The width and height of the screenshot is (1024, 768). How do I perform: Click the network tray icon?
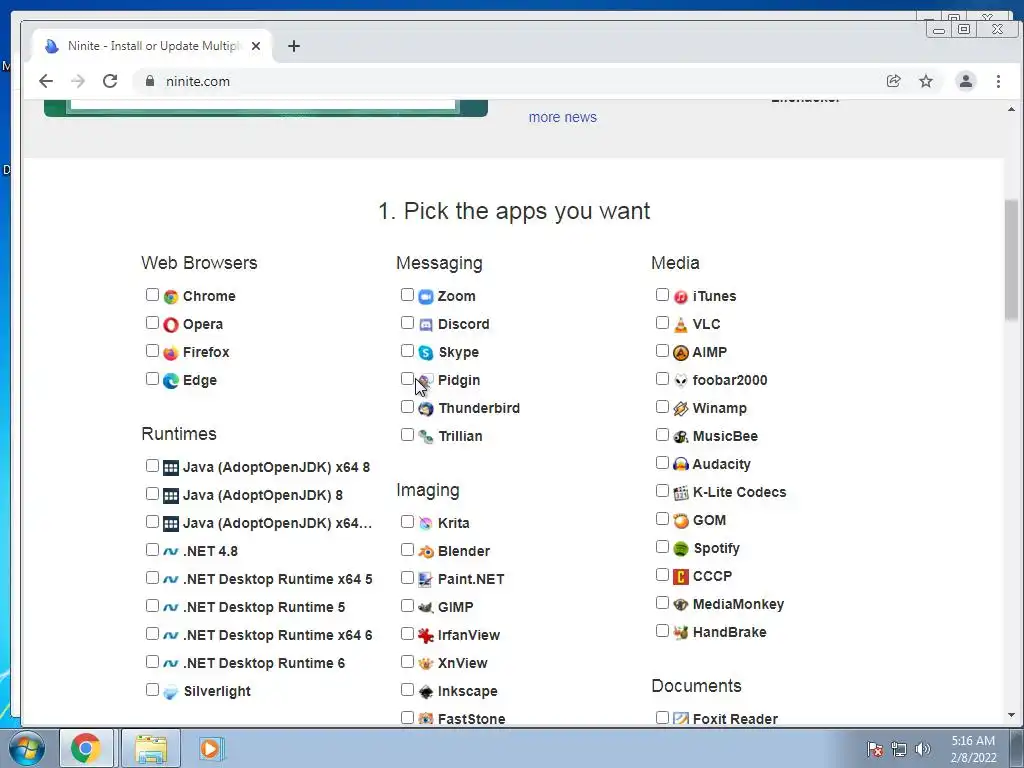pos(899,749)
